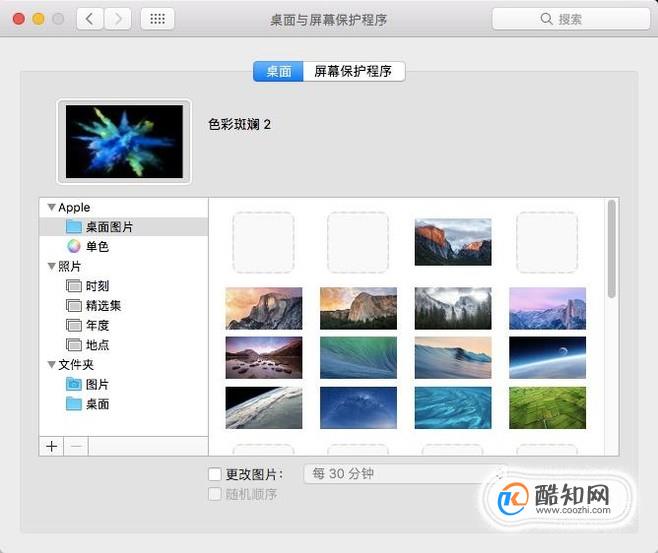This screenshot has height=553, width=658.
Task: Select the 图片 folder icon
Action: tap(74, 384)
